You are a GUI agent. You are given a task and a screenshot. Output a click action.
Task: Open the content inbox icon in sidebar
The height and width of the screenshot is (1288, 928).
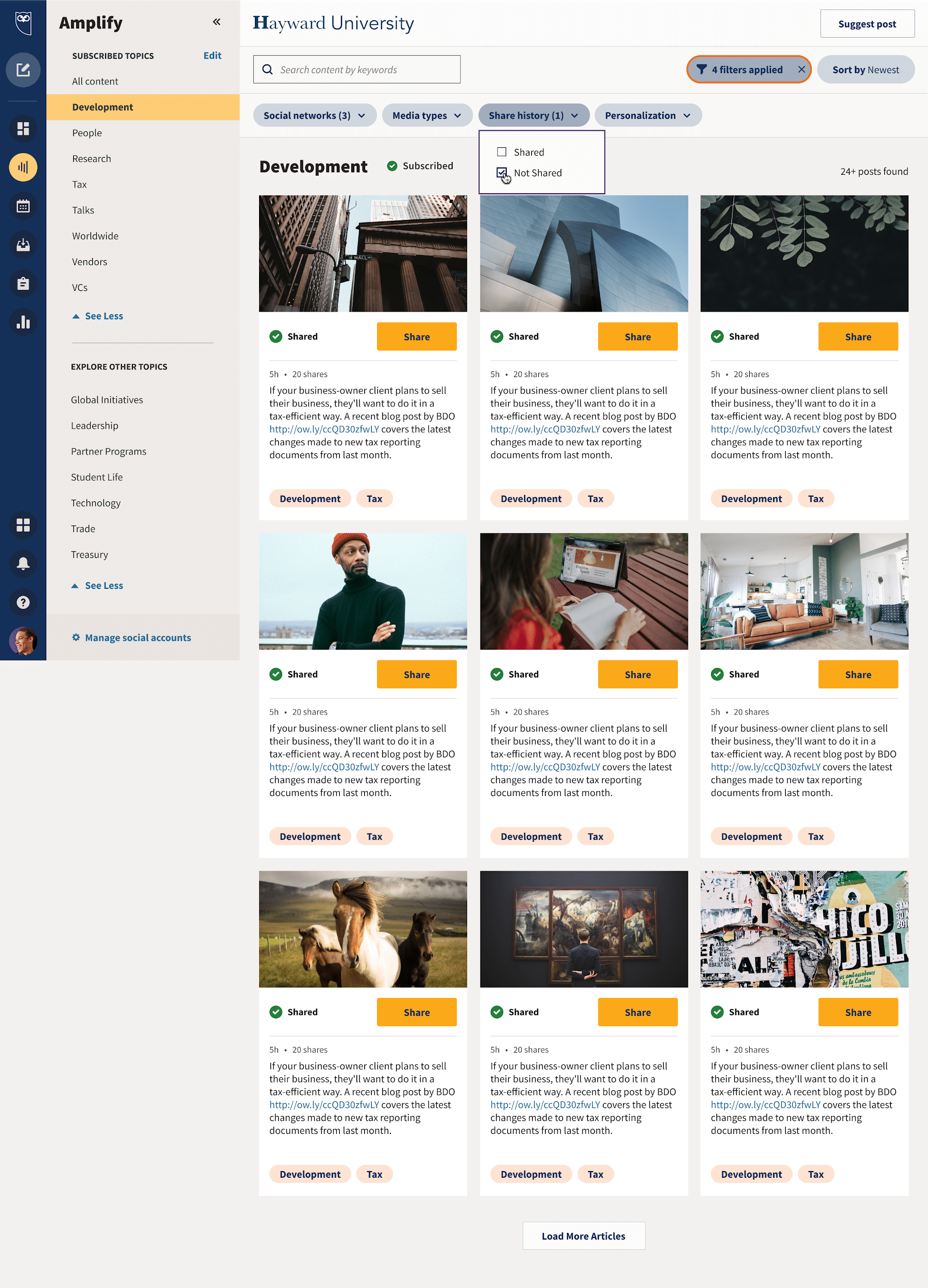point(23,245)
